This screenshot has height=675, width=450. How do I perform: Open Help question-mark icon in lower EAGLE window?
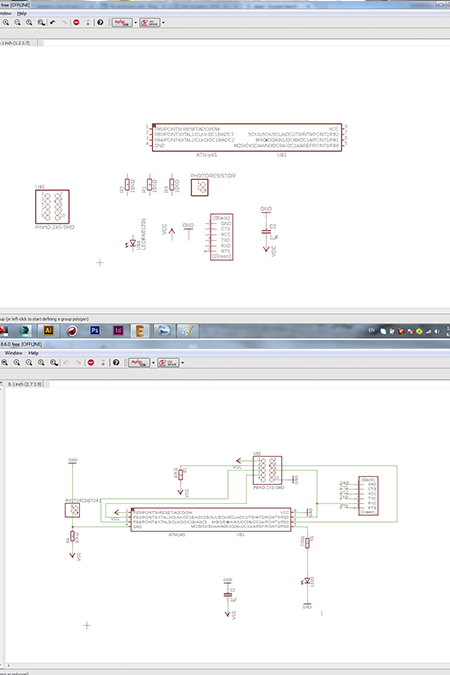click(x=116, y=362)
